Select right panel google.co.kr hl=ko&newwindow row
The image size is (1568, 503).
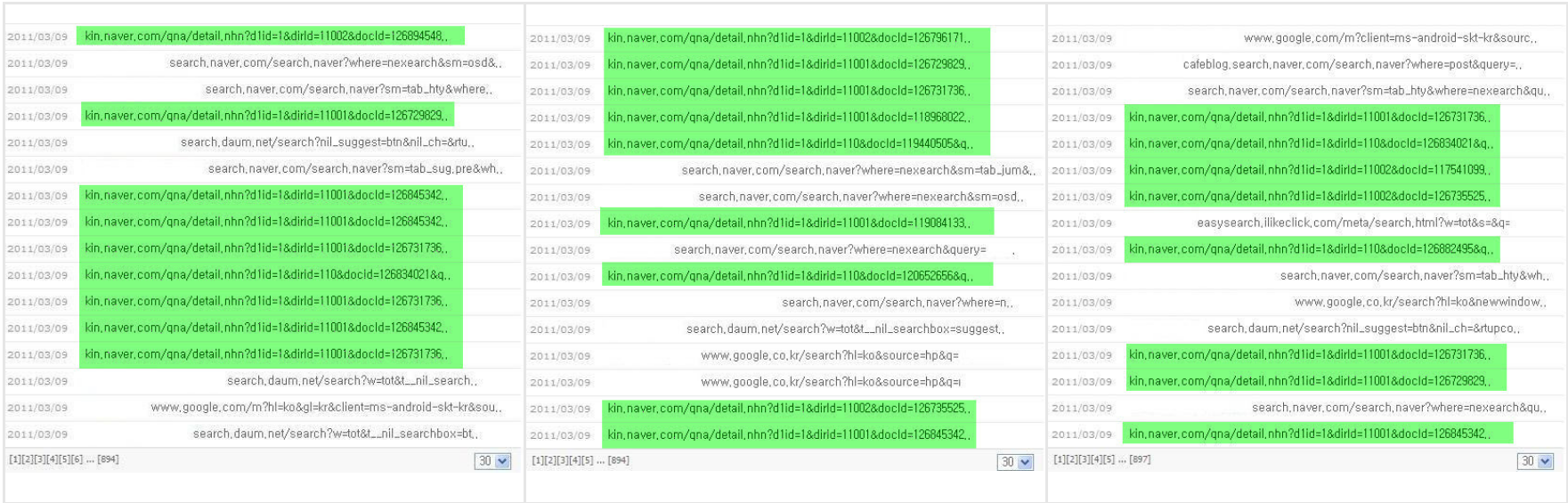pyautogui.click(x=1421, y=303)
